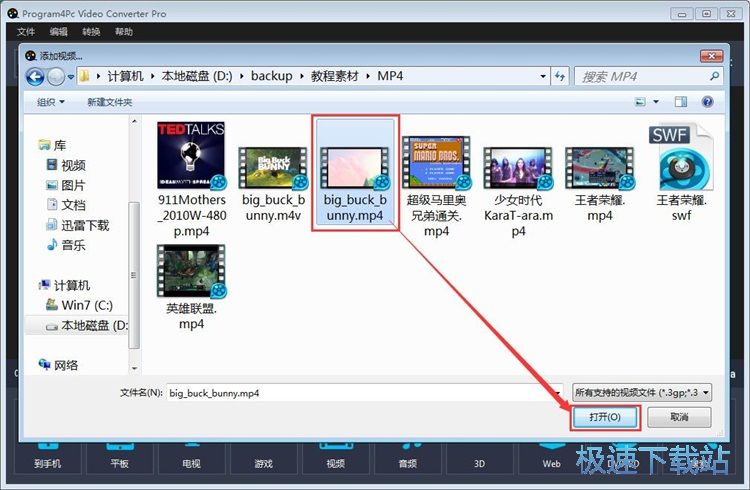The width and height of the screenshot is (750, 490).
Task: Click sidebar scrollbar up arrow
Action: 134,122
